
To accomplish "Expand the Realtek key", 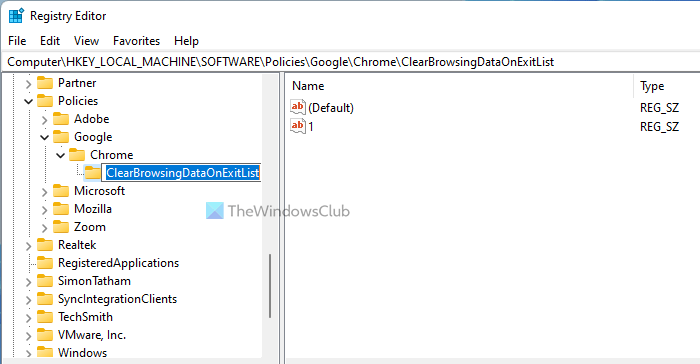I will [x=28, y=246].
